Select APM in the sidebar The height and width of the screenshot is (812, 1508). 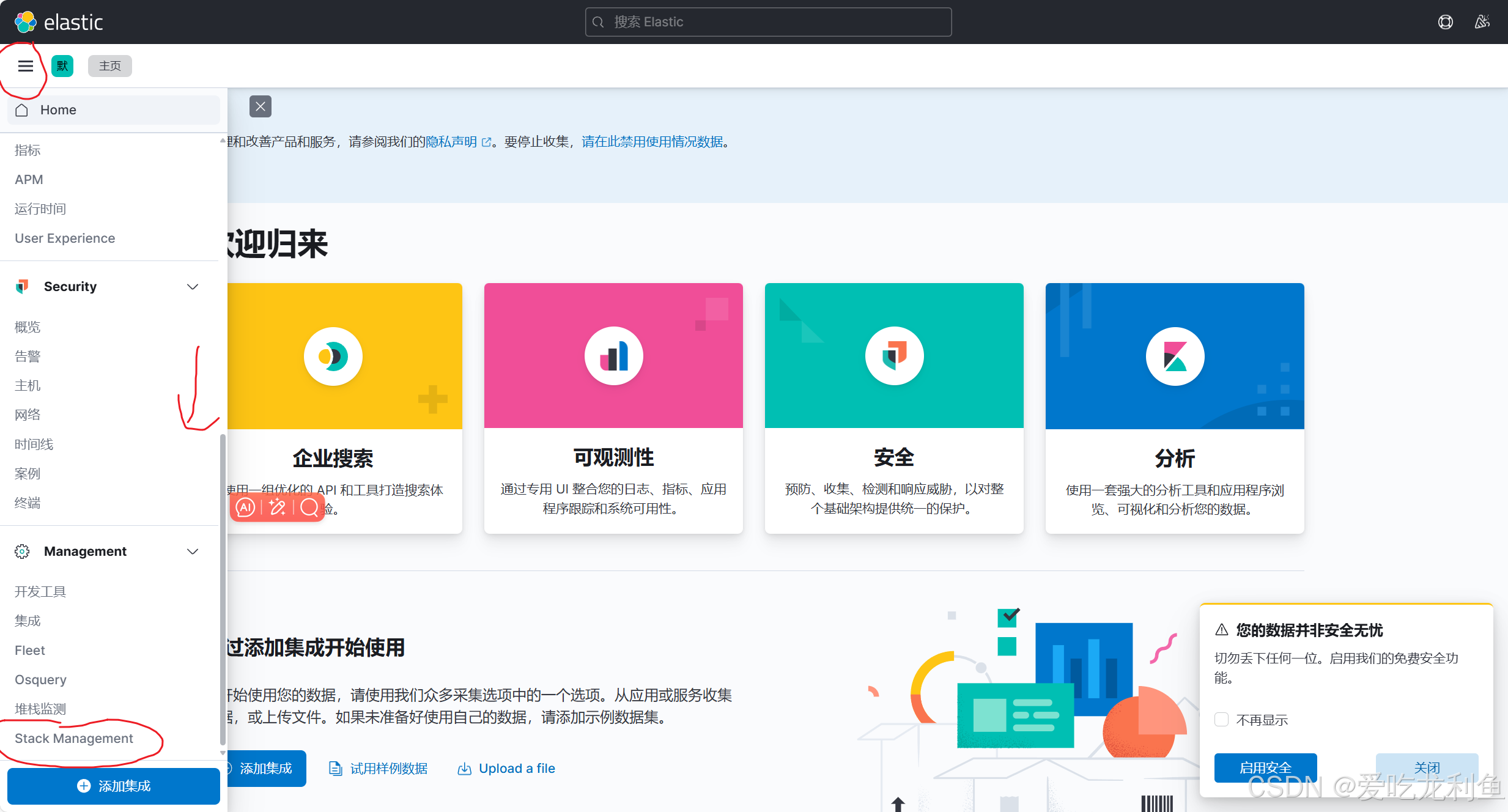click(x=29, y=180)
